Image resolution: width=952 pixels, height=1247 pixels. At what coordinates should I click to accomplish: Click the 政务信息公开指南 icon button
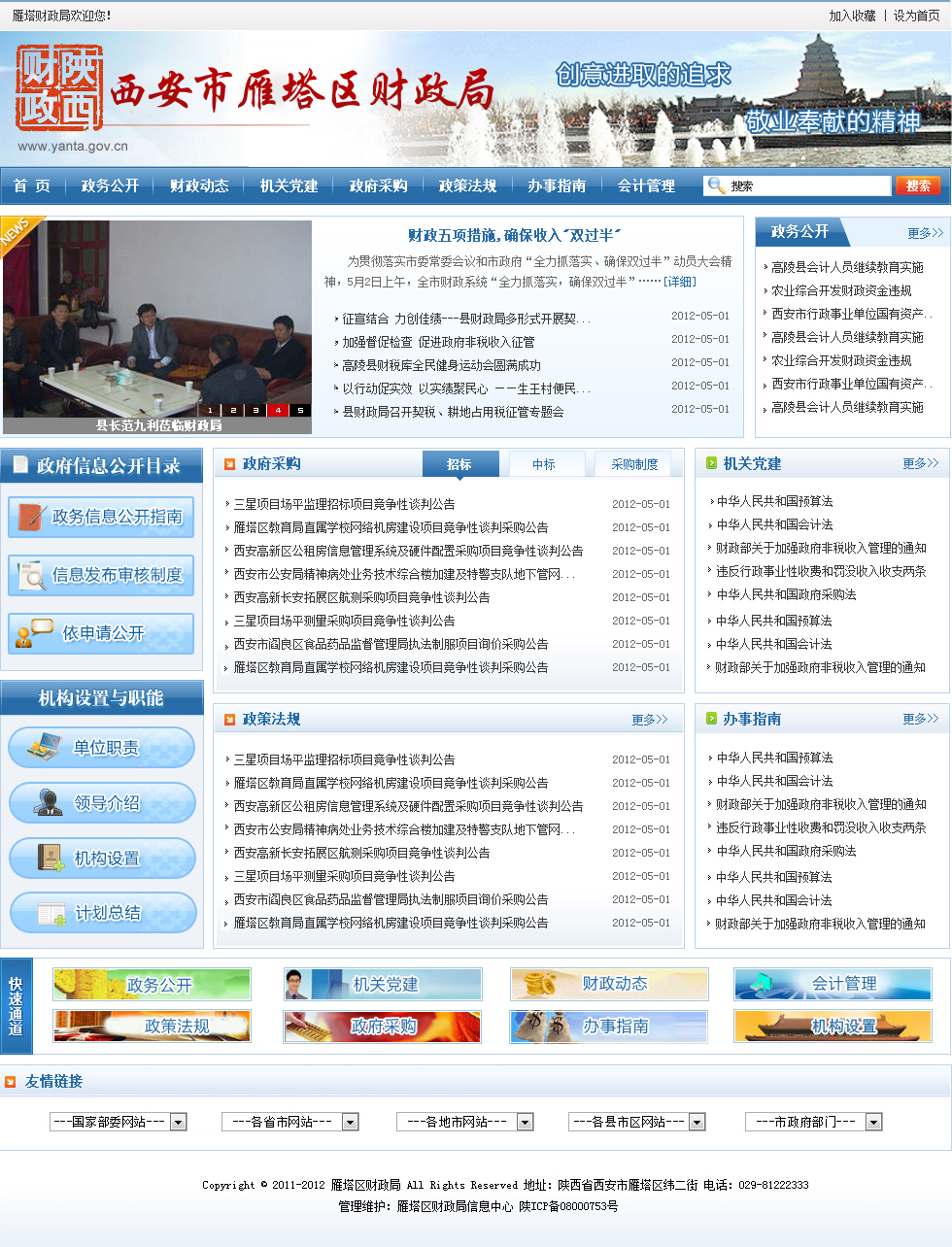(101, 517)
